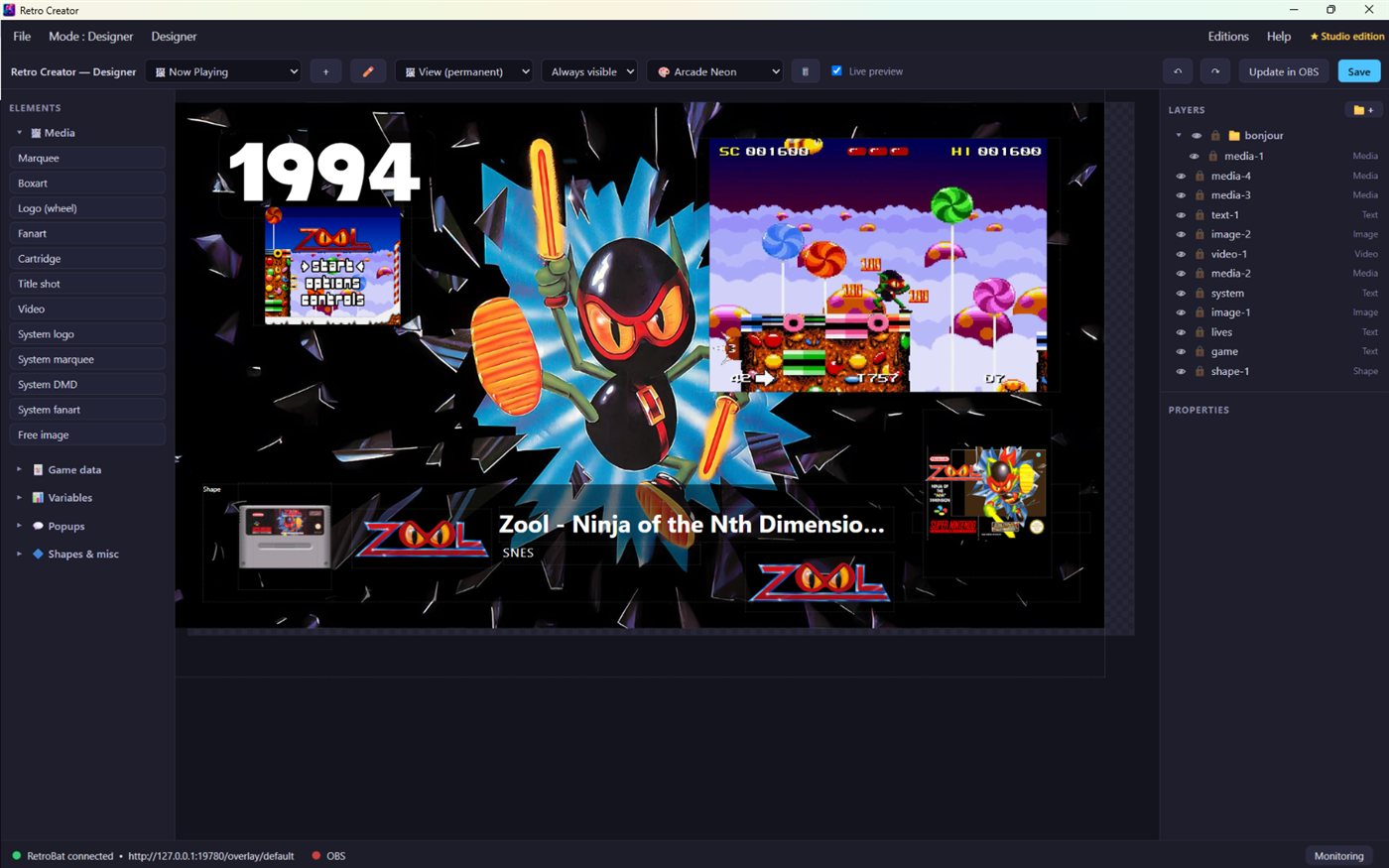The width and height of the screenshot is (1389, 868).
Task: Toggle visibility of layer shape-1
Action: pyautogui.click(x=1181, y=371)
